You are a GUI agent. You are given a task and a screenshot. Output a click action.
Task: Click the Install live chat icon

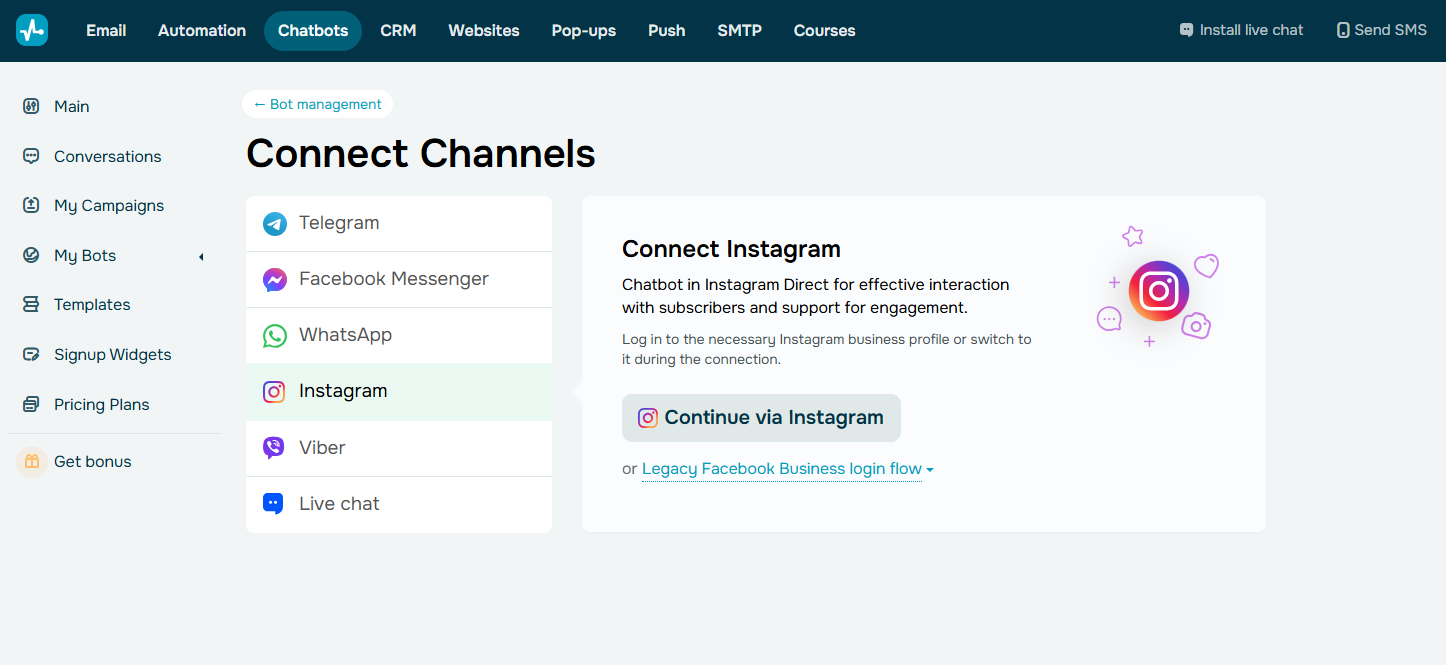pos(1186,30)
